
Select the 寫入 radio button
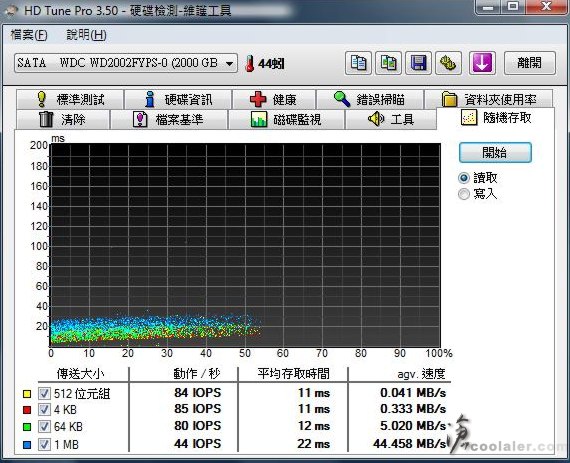click(464, 194)
